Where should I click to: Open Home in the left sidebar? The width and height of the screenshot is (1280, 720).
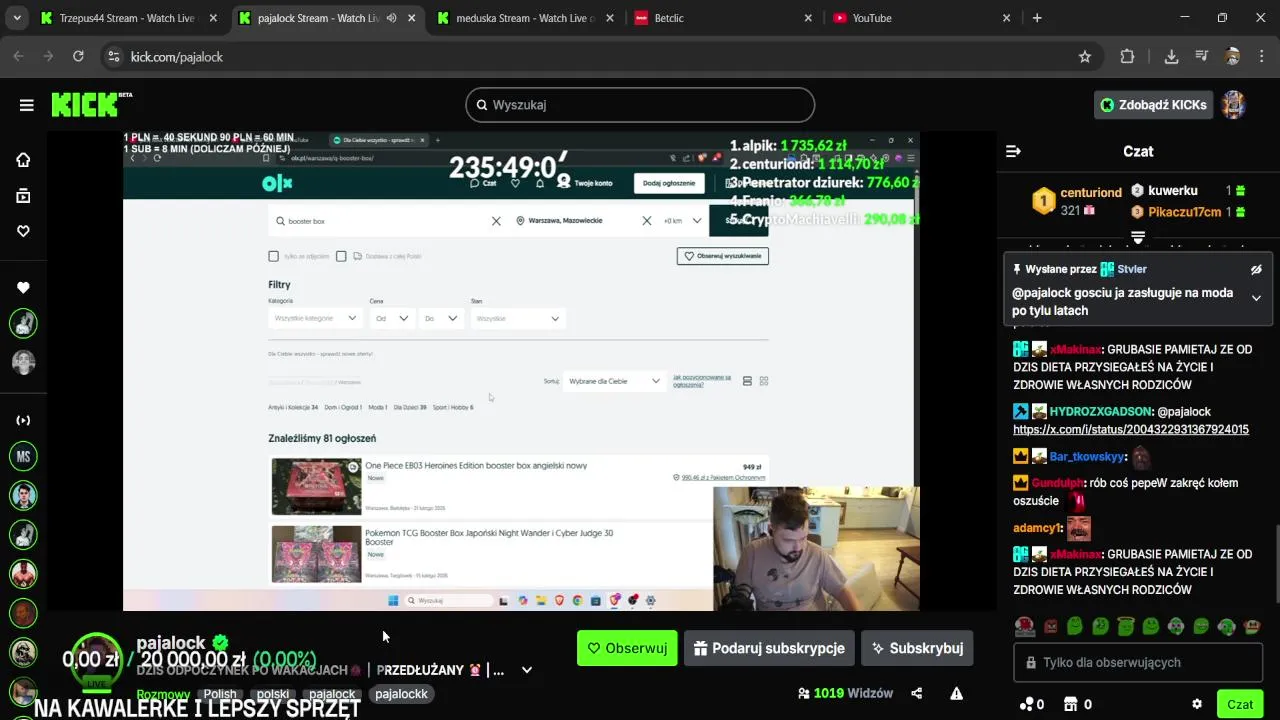[x=23, y=160]
